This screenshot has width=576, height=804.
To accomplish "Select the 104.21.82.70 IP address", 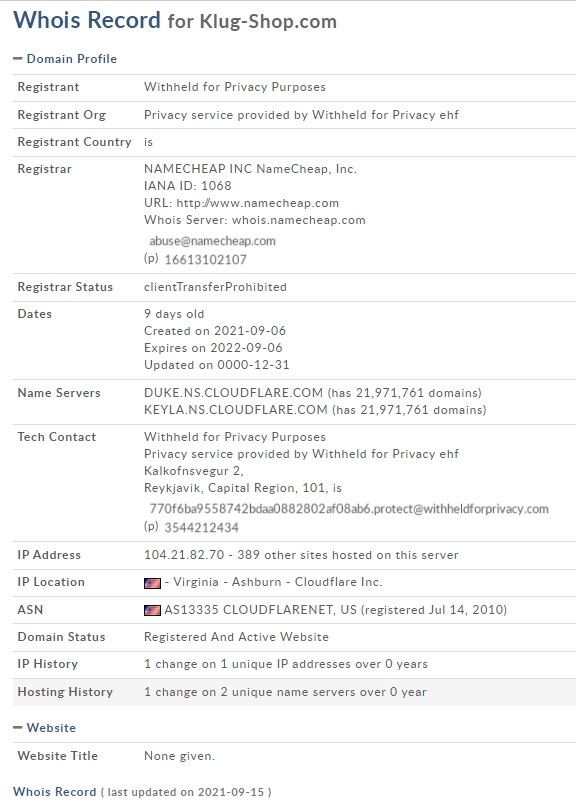I will (184, 555).
